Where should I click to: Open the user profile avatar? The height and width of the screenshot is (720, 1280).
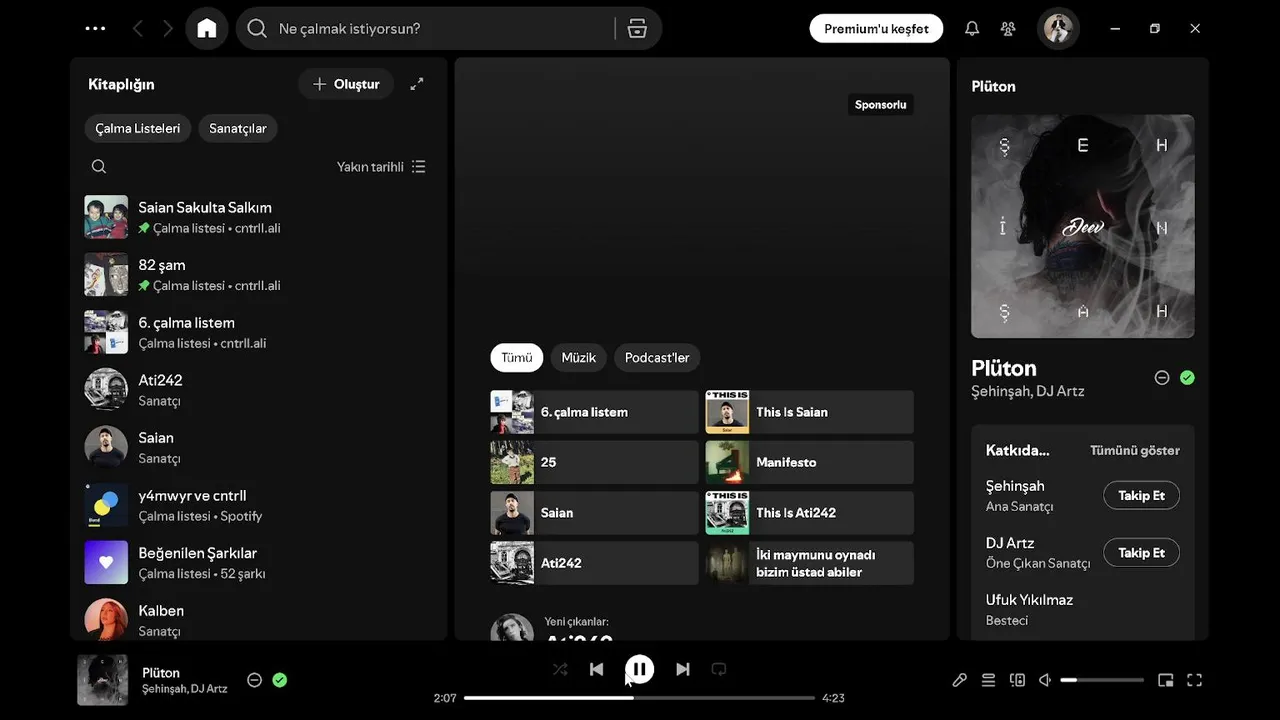(1058, 29)
